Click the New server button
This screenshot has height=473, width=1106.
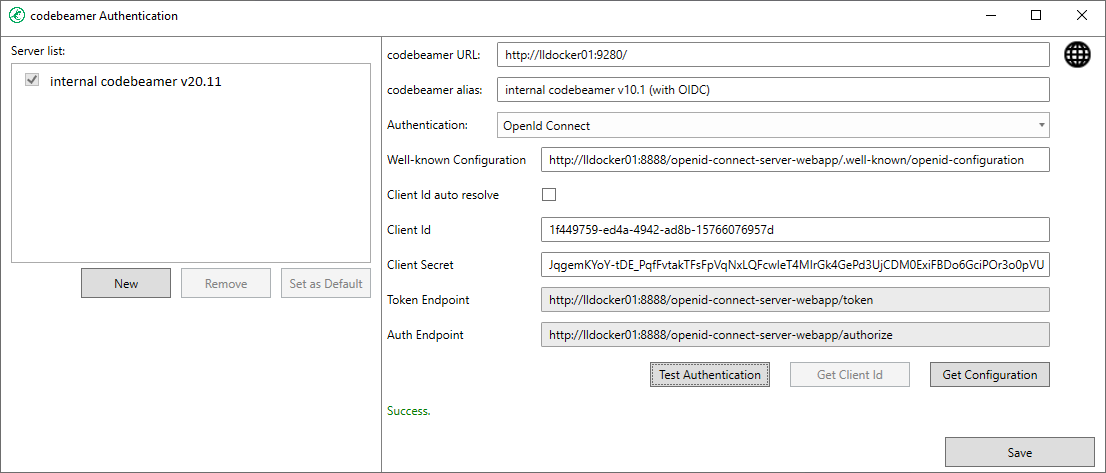(126, 283)
